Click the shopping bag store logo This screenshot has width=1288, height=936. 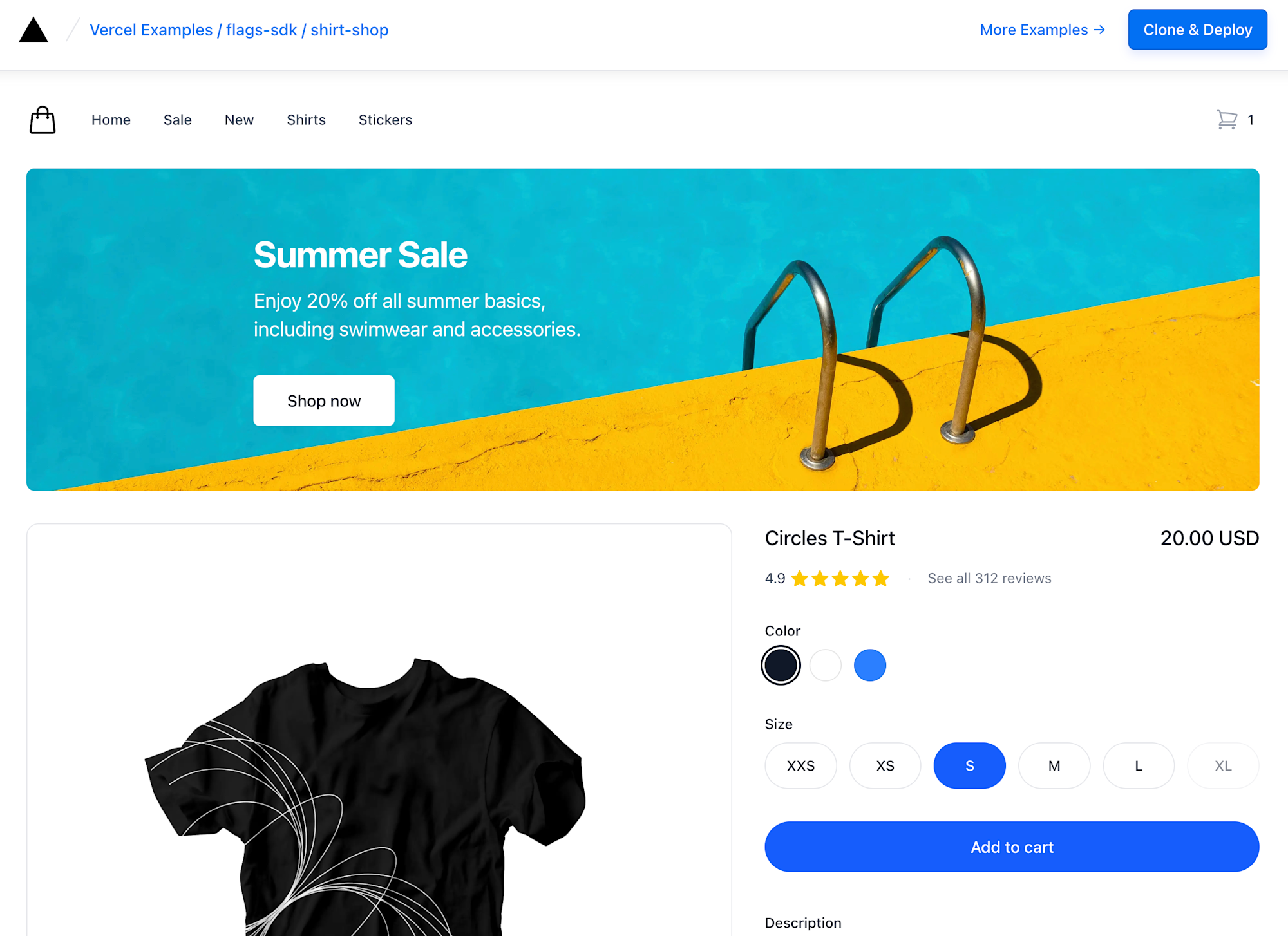pos(43,120)
